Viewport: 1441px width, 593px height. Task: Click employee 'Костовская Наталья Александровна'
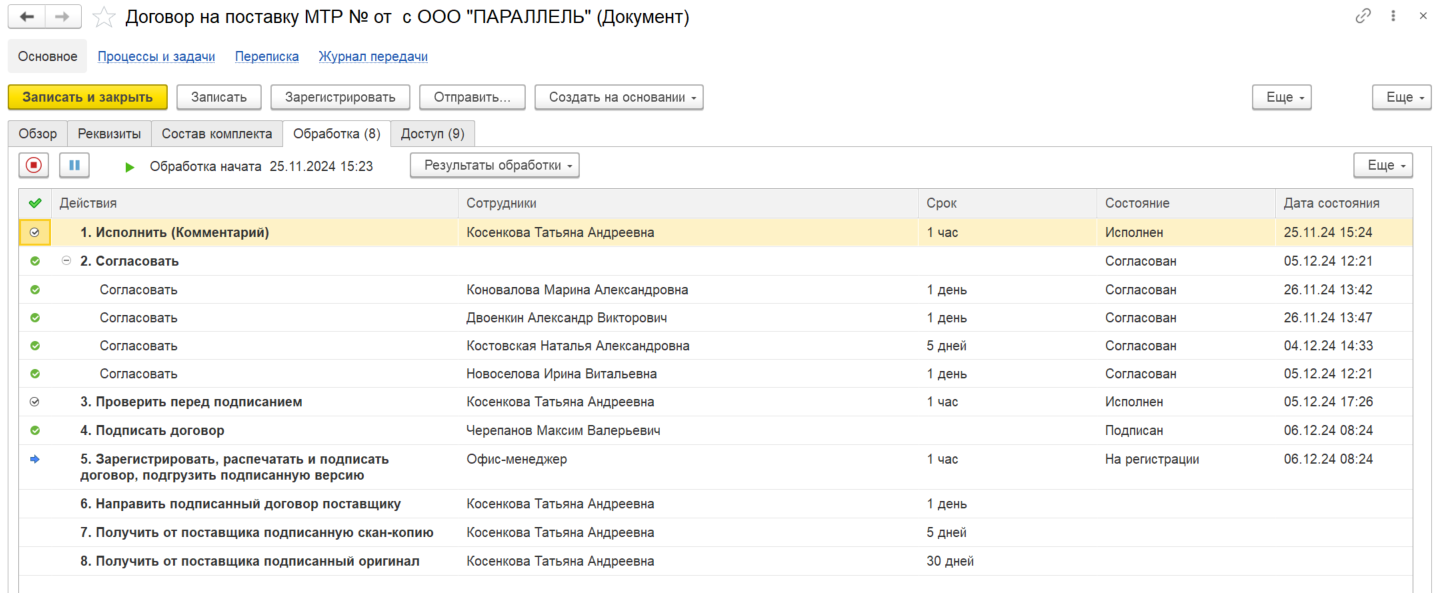(x=578, y=346)
